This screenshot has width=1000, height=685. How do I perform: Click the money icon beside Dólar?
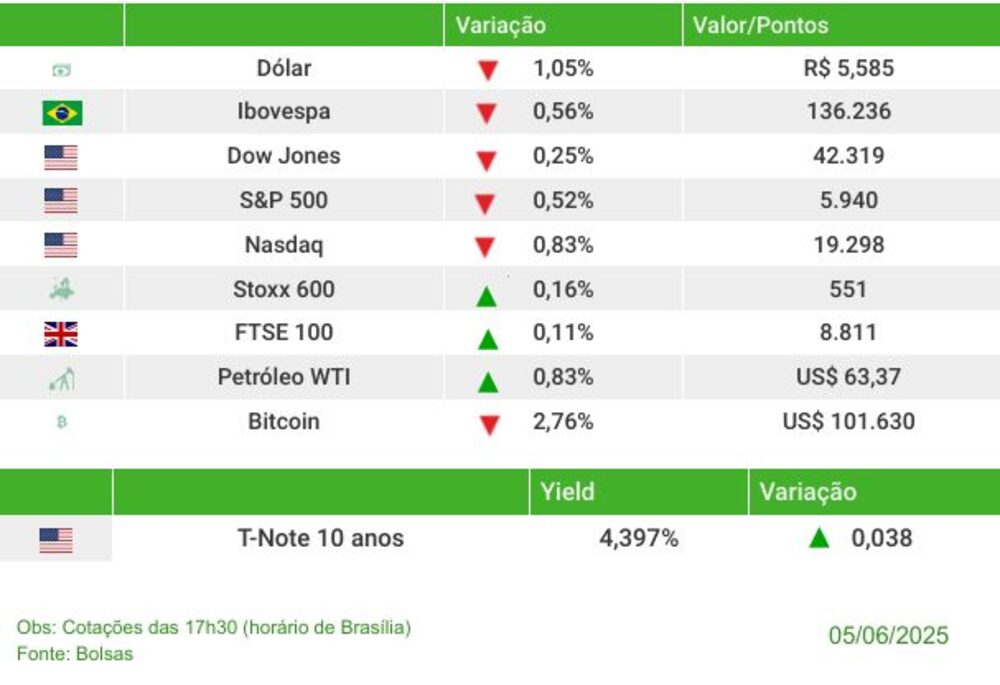coord(62,70)
